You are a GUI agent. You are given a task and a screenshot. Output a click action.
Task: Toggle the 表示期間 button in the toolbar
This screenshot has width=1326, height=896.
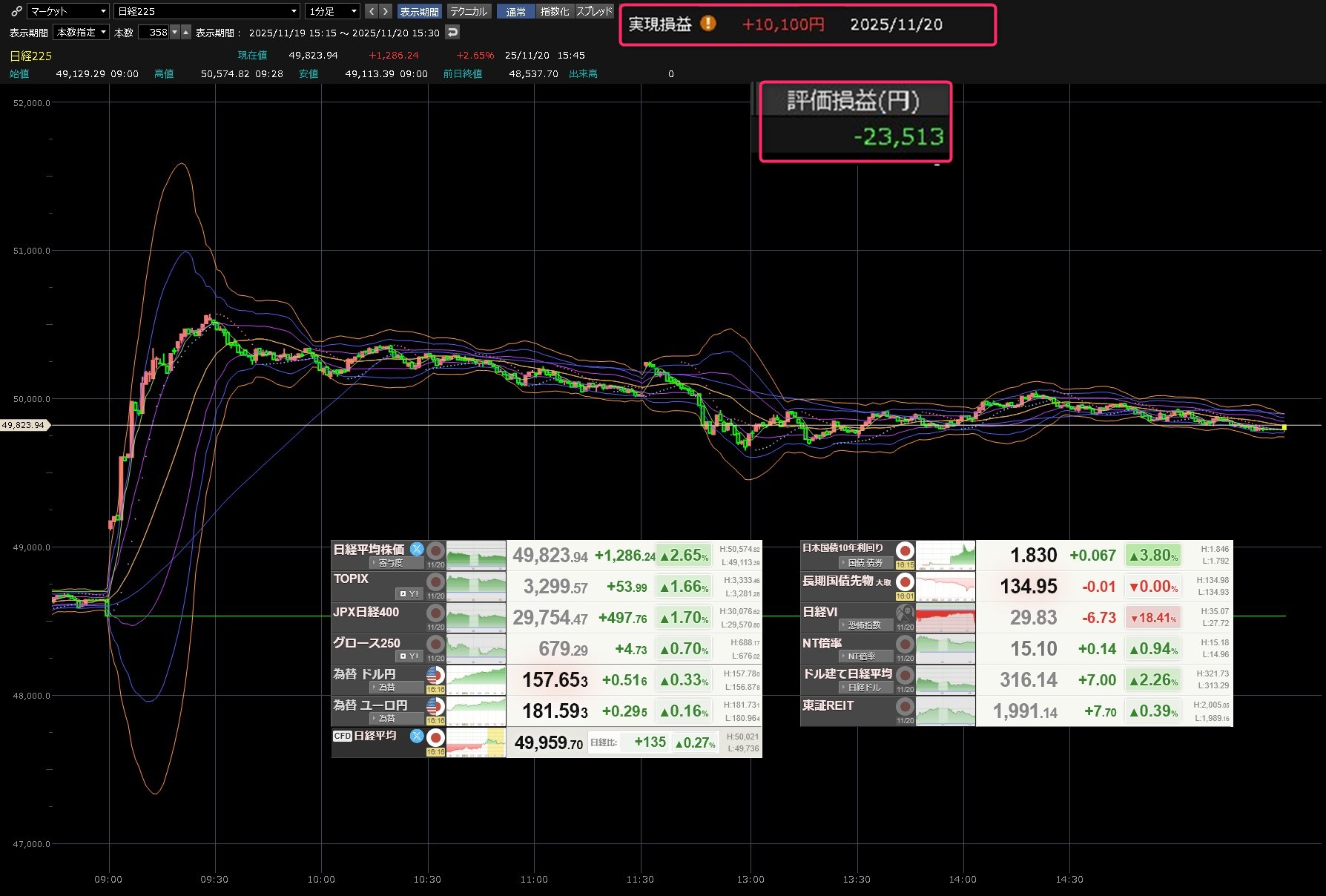(419, 11)
